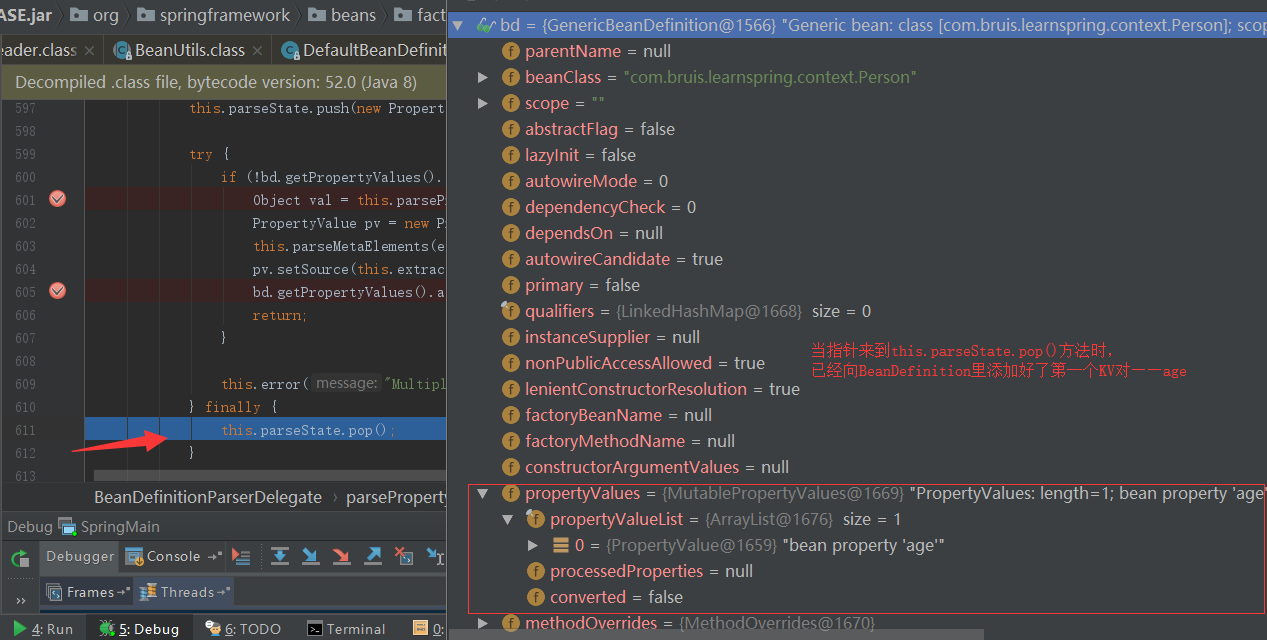Open the 6: TODO tool window
The image size is (1267, 640).
(x=243, y=629)
